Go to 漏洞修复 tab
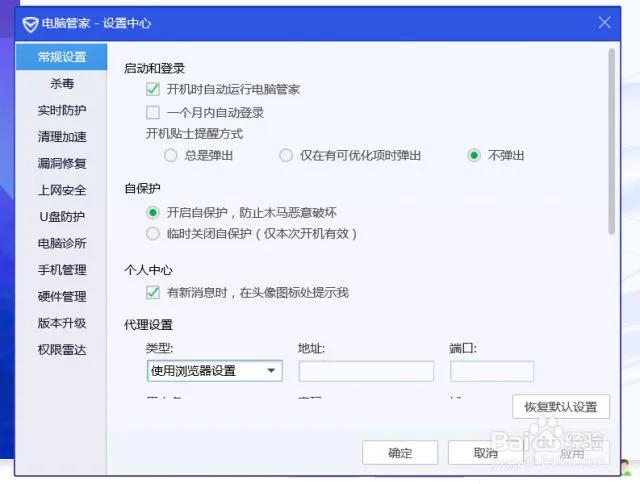The image size is (640, 484). [62, 163]
